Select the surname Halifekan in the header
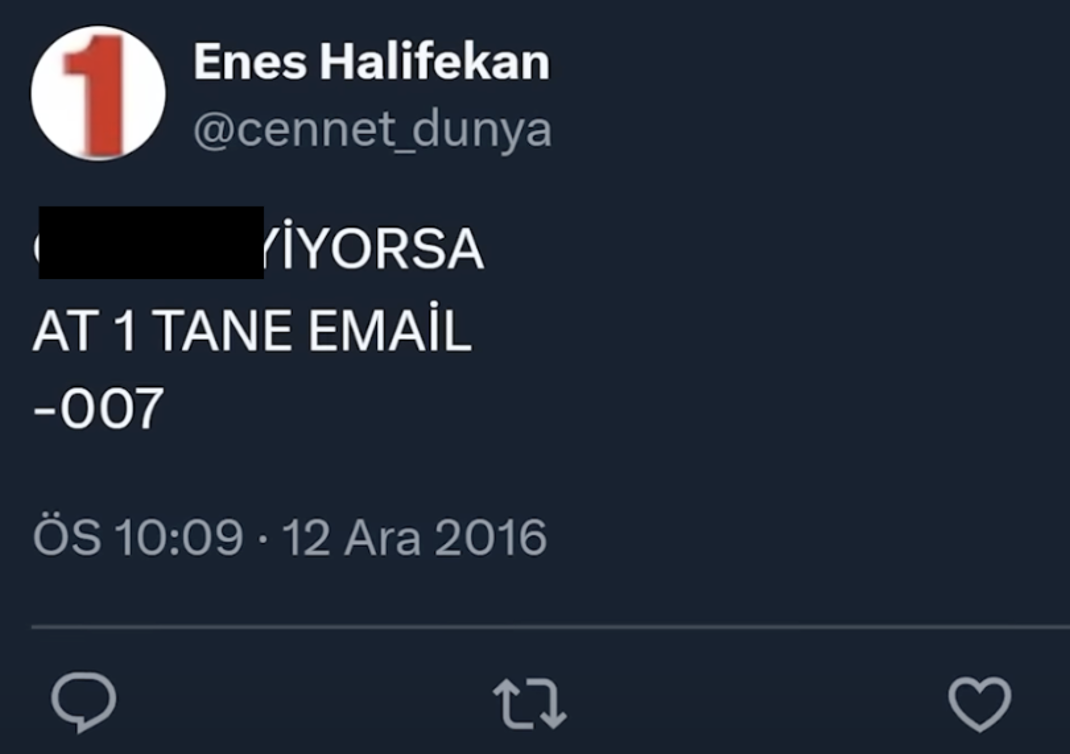The height and width of the screenshot is (754, 1070). click(x=435, y=61)
